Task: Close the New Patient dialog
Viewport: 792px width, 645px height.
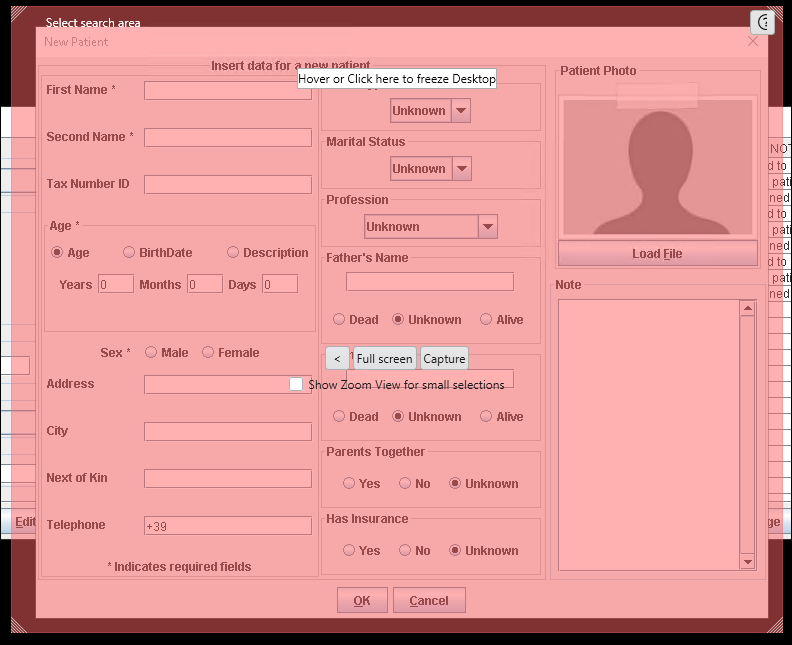Action: click(x=753, y=41)
